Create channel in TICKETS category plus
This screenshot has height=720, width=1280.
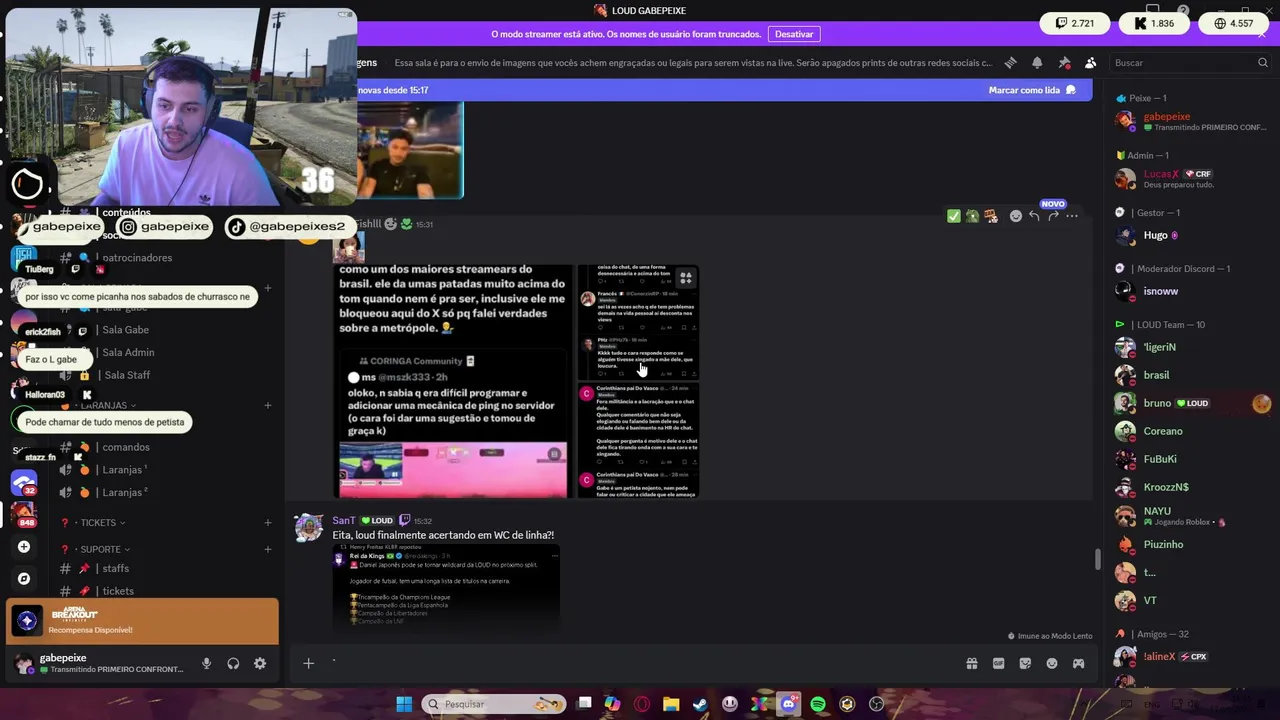coord(267,523)
